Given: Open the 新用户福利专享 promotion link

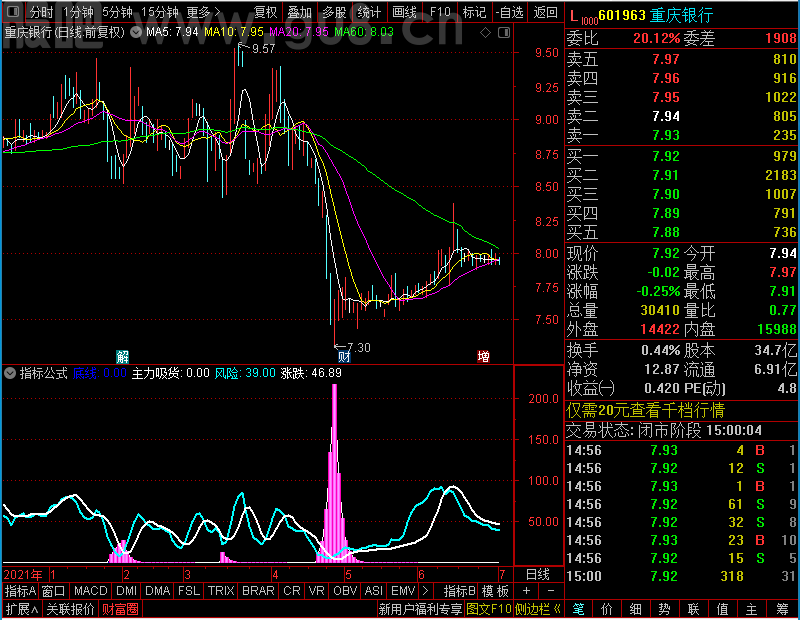Looking at the screenshot, I should [420, 609].
